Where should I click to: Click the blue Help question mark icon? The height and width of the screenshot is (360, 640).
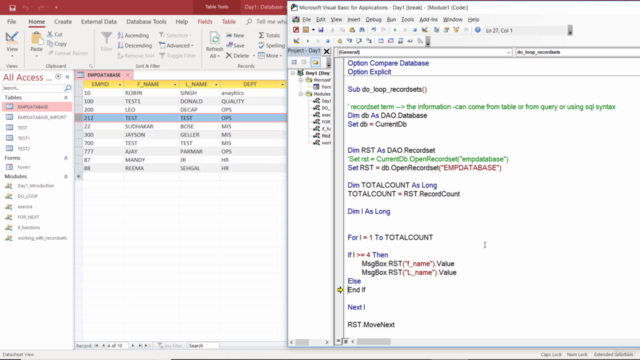click(x=478, y=30)
